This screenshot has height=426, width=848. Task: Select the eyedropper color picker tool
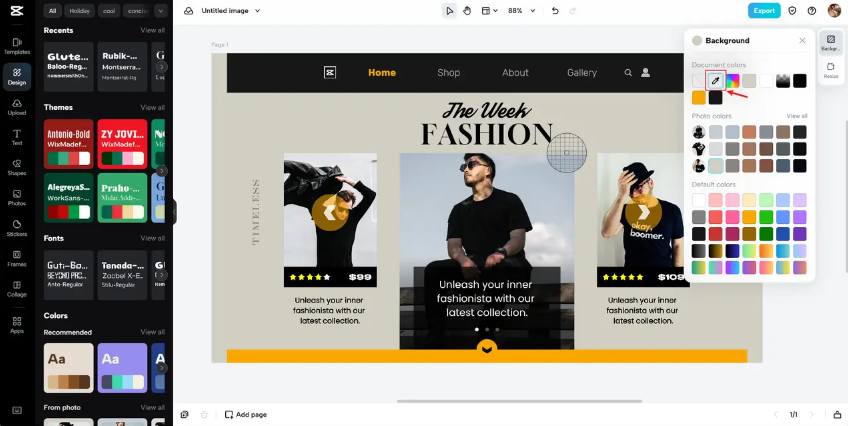pyautogui.click(x=716, y=81)
